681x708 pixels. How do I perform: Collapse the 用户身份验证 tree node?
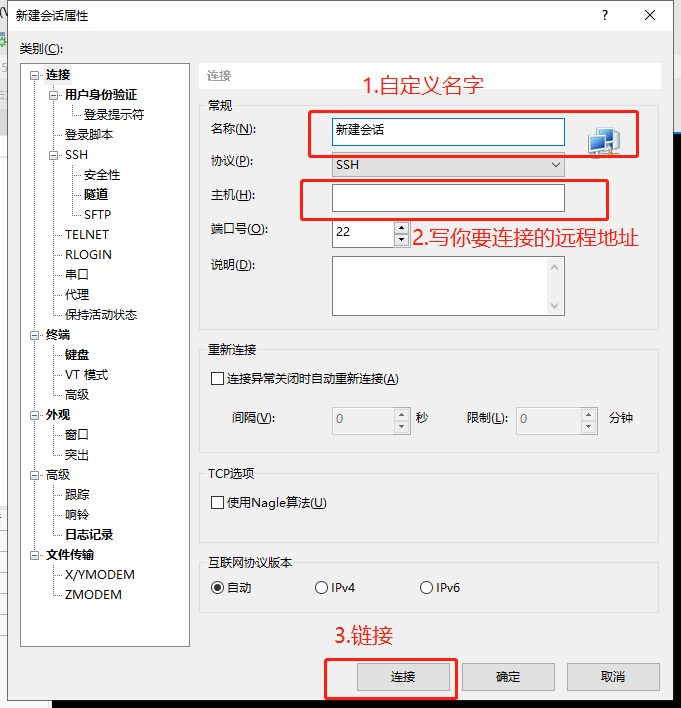point(53,95)
